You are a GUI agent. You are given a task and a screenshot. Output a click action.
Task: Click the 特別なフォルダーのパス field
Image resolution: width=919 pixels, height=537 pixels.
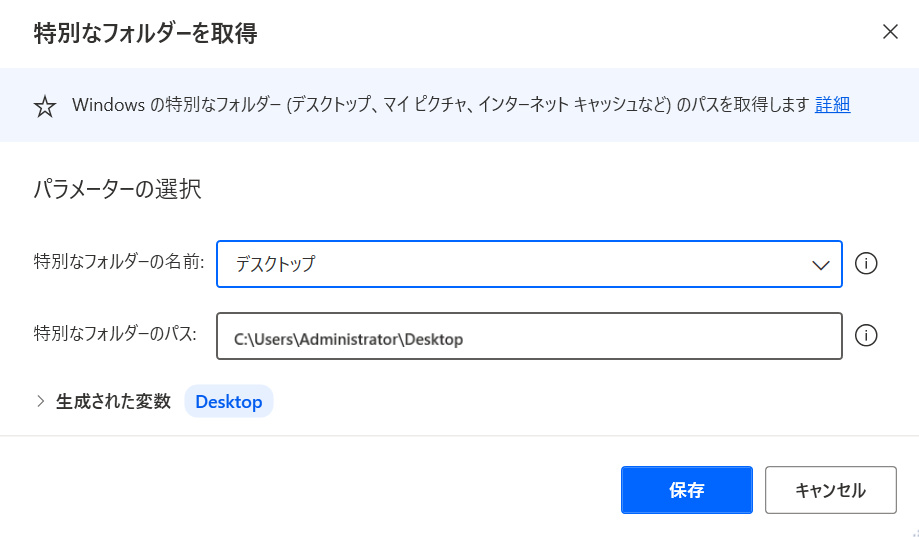point(529,336)
